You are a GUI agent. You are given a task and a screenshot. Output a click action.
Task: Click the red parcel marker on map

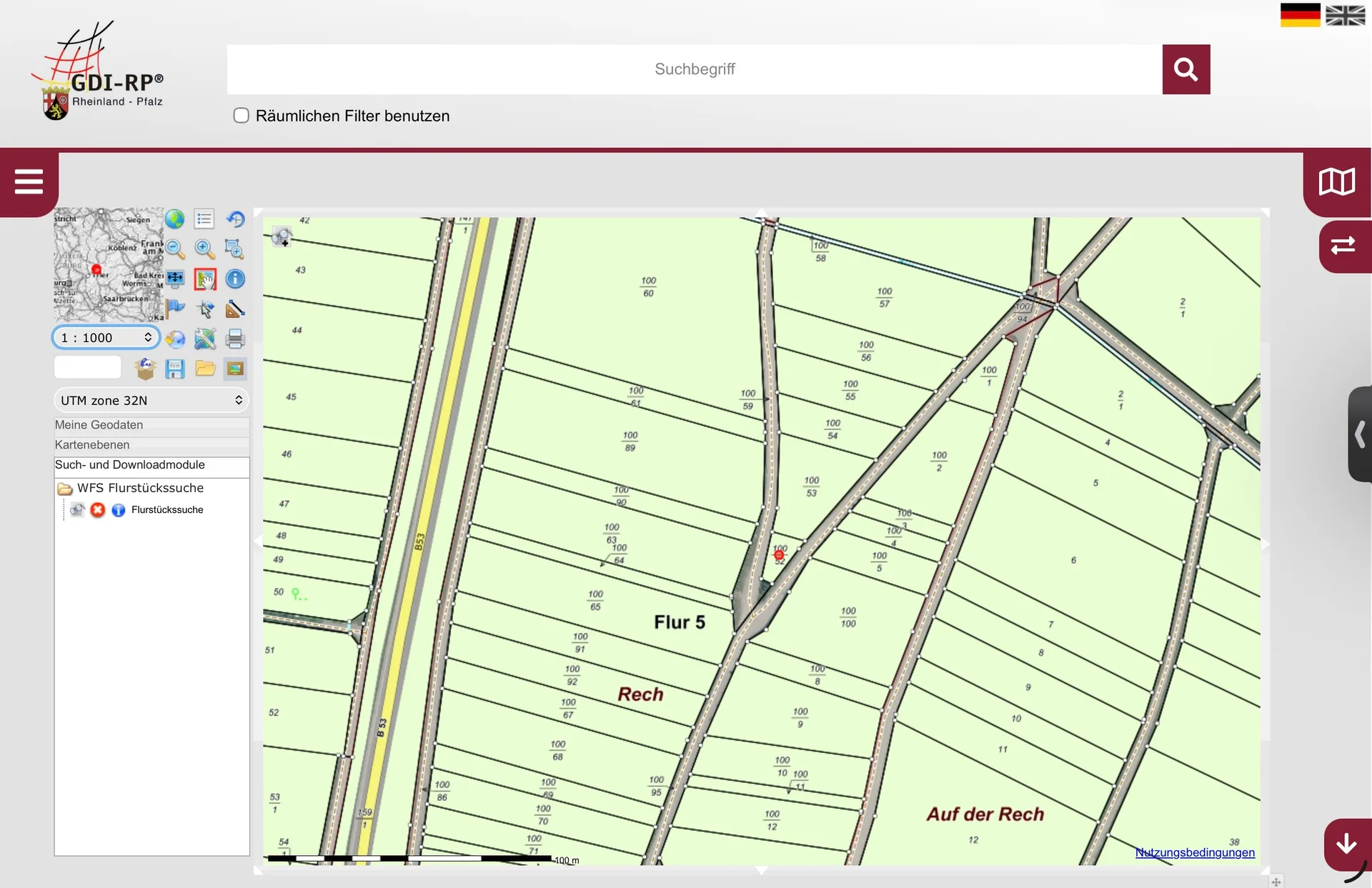click(779, 554)
